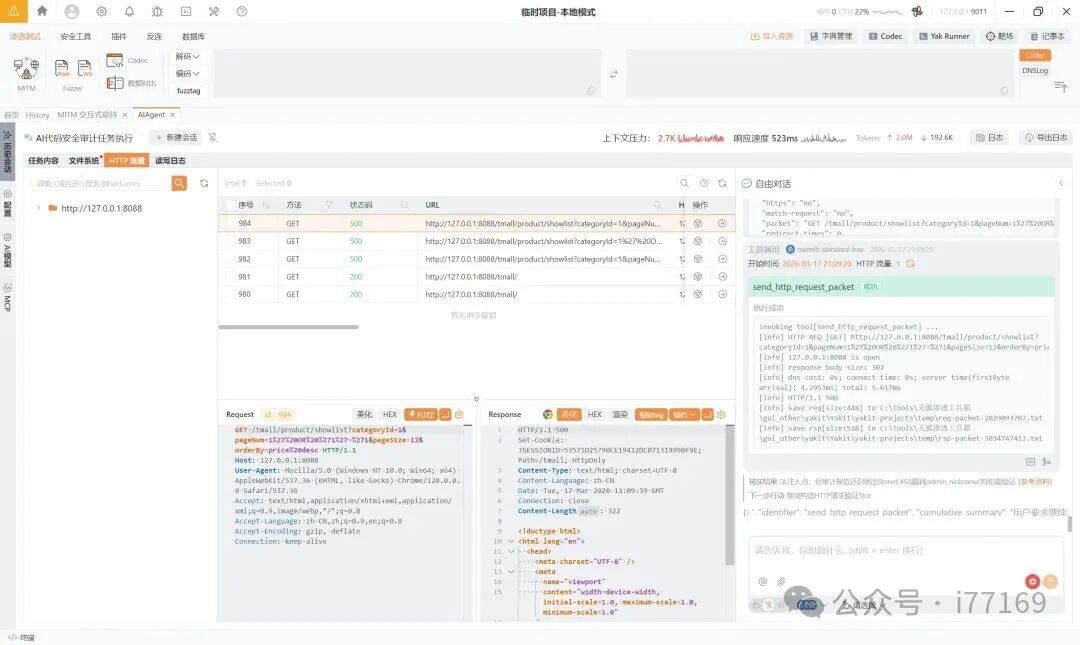1080x645 pixels.
Task: Click the 导出日志 export log button
Action: click(1045, 138)
